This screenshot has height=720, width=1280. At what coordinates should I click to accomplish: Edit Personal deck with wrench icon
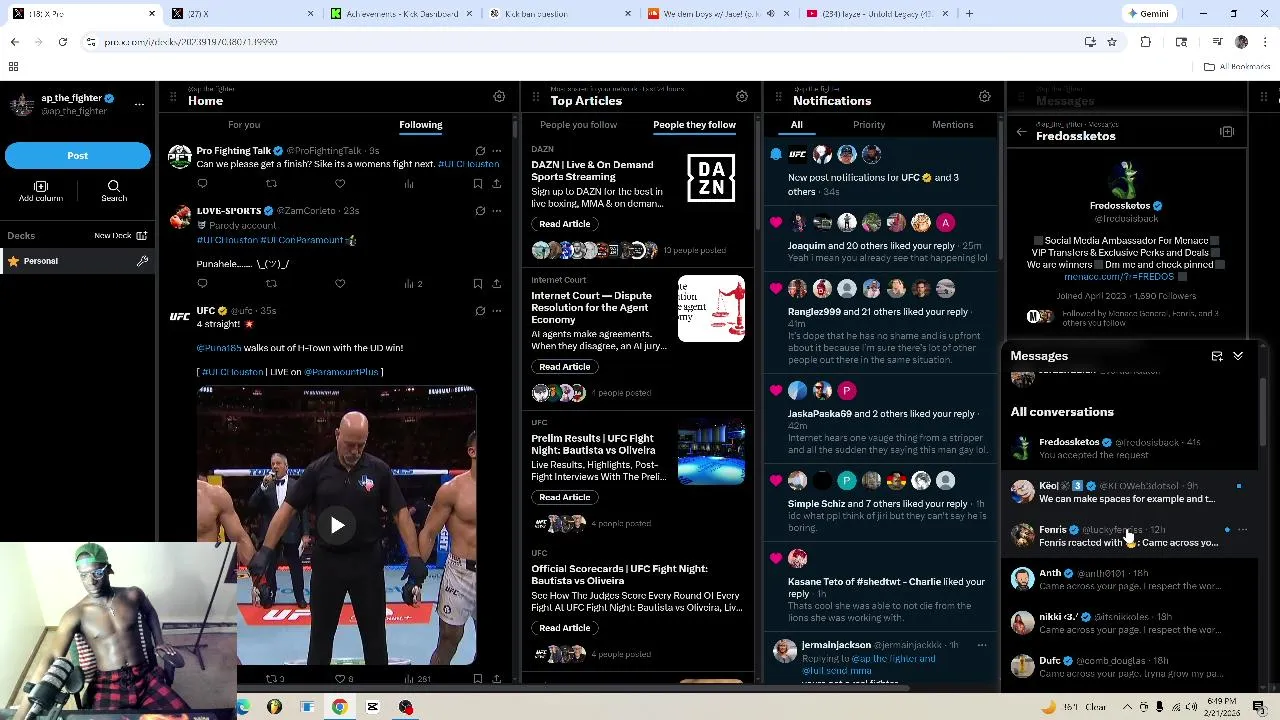point(142,261)
